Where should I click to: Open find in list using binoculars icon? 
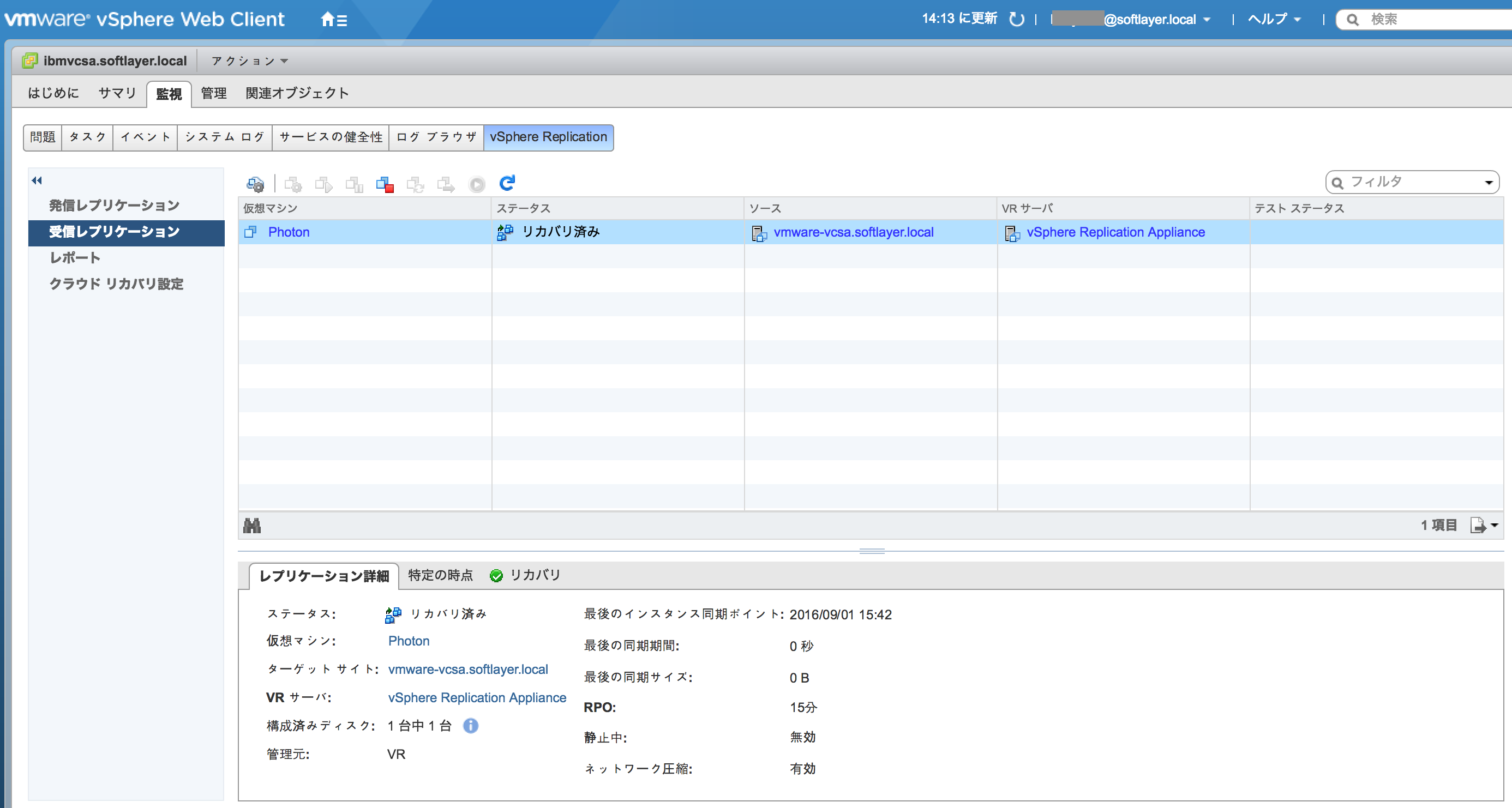click(252, 525)
